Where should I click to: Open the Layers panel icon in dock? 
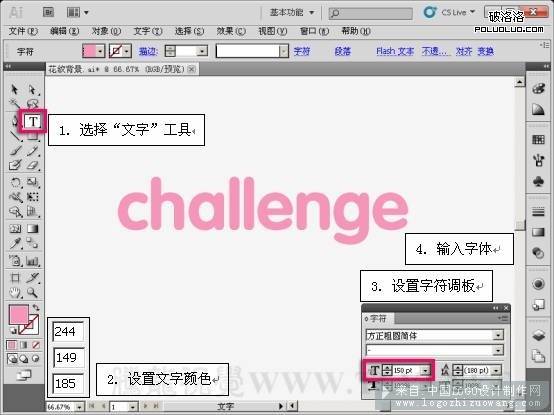[x=538, y=335]
